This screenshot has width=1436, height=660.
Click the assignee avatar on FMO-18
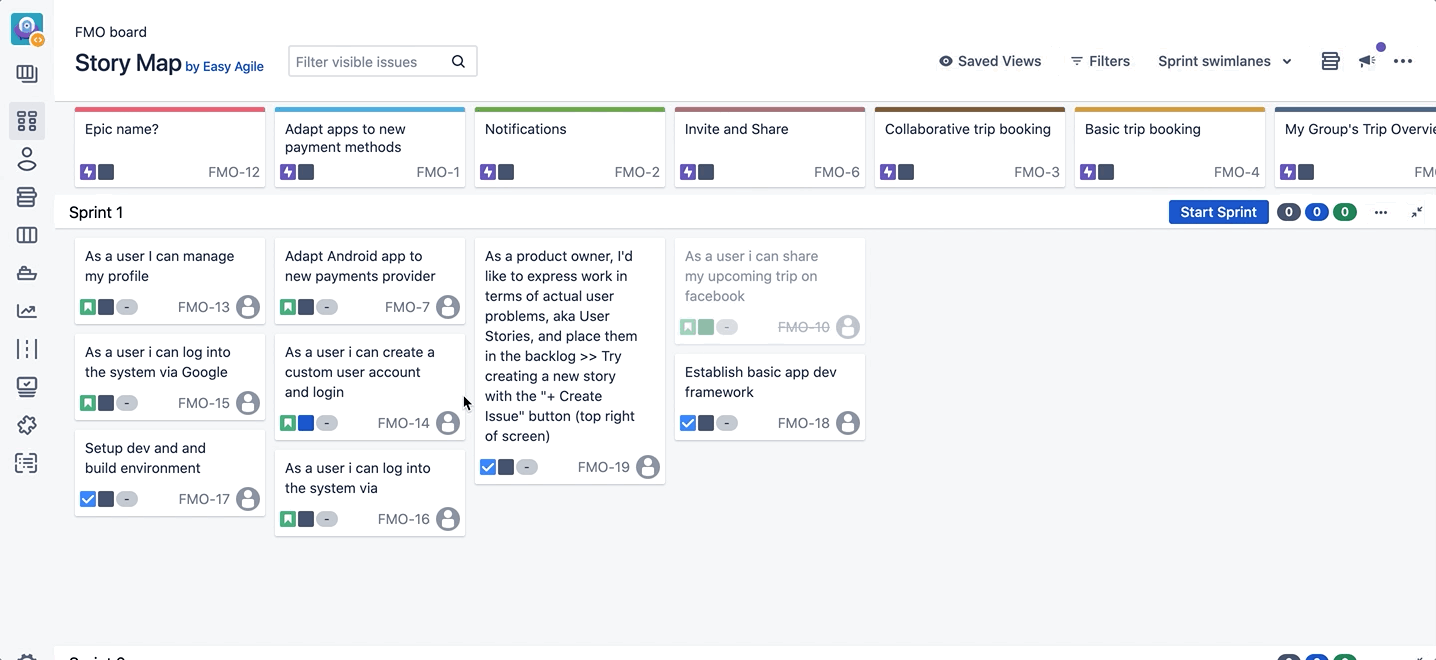tap(848, 423)
